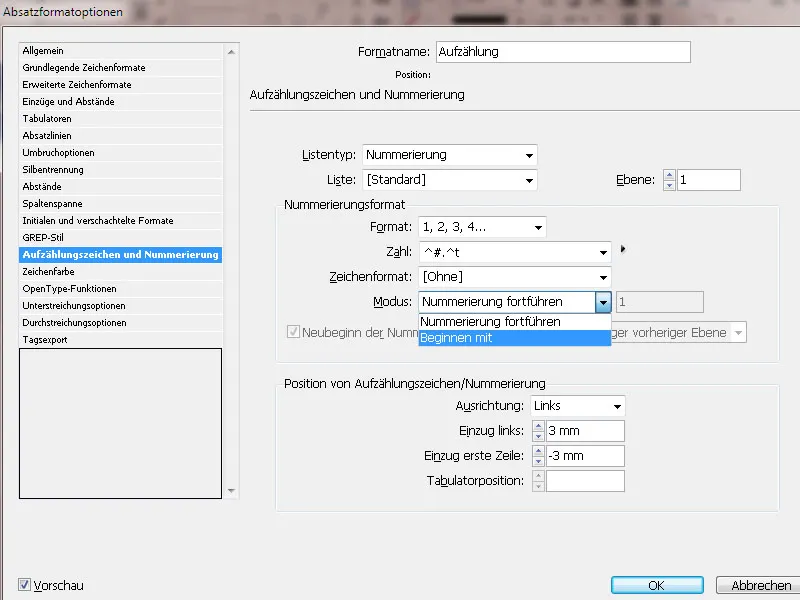Click the Einzug links field 3 mm
The width and height of the screenshot is (800, 600).
point(585,431)
